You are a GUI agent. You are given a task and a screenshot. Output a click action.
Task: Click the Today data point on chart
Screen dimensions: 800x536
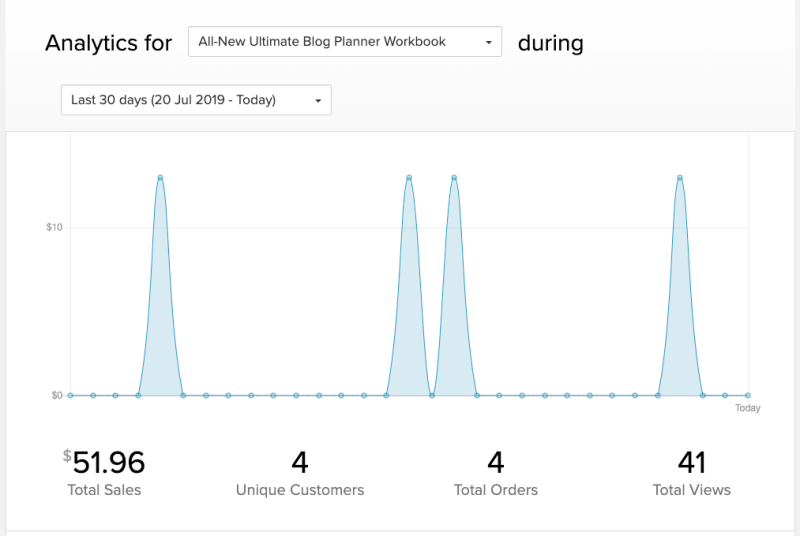coord(747,395)
